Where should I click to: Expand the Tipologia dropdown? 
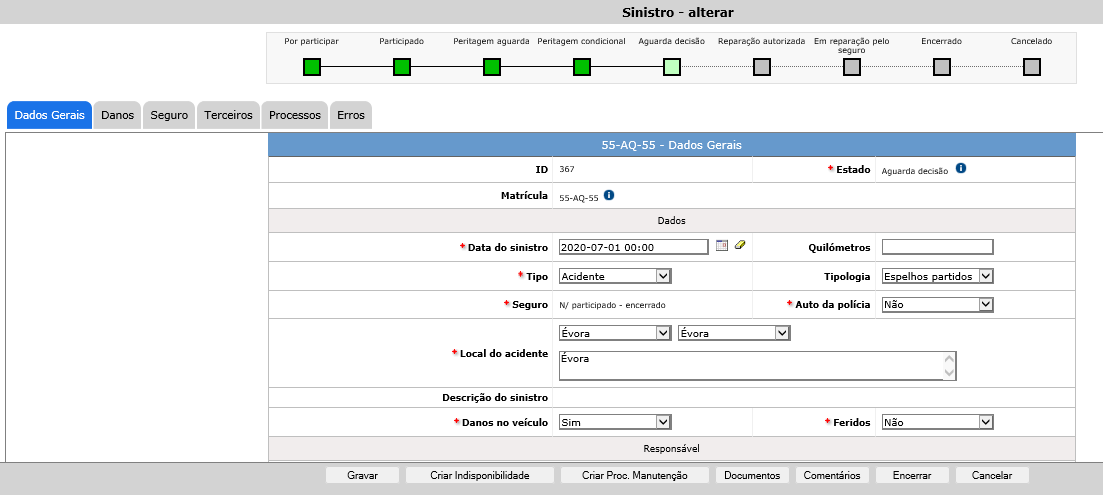tap(937, 276)
